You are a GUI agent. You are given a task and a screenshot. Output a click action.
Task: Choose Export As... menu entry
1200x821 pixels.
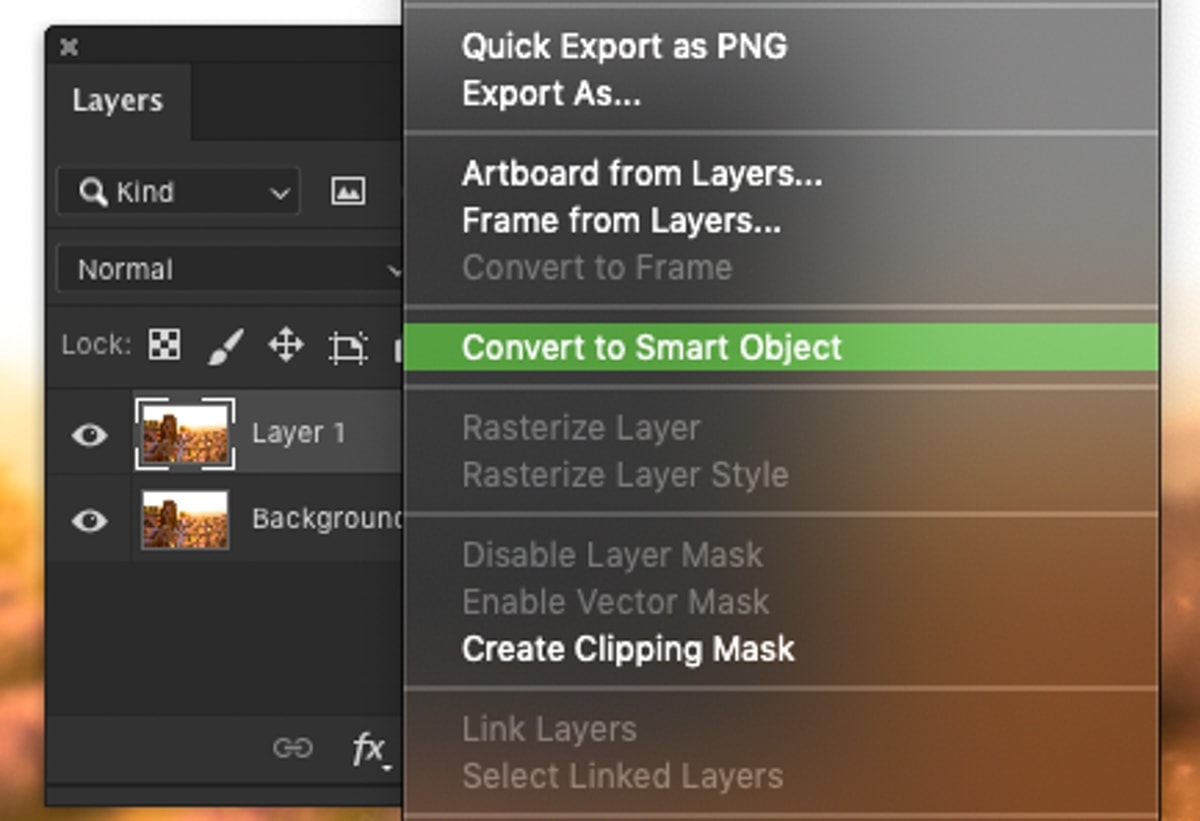[x=552, y=94]
